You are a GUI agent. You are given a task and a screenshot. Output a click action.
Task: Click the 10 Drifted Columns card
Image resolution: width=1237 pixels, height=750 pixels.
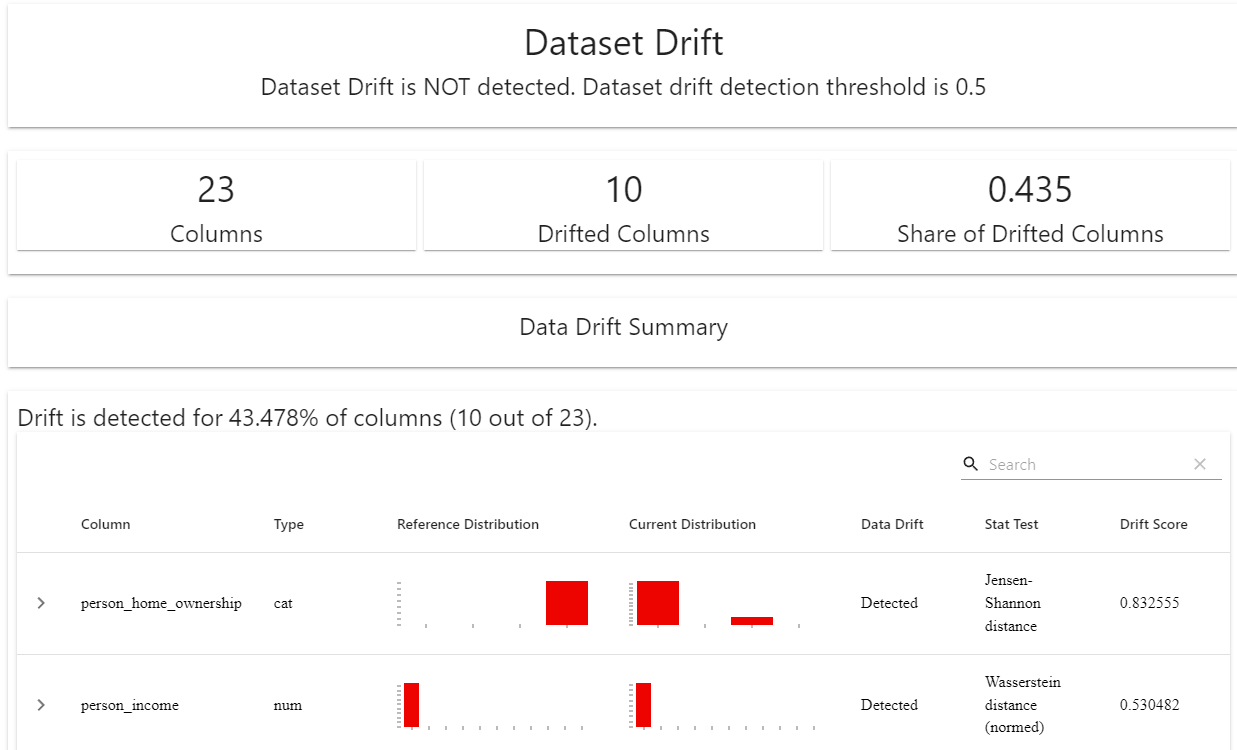[x=623, y=206]
